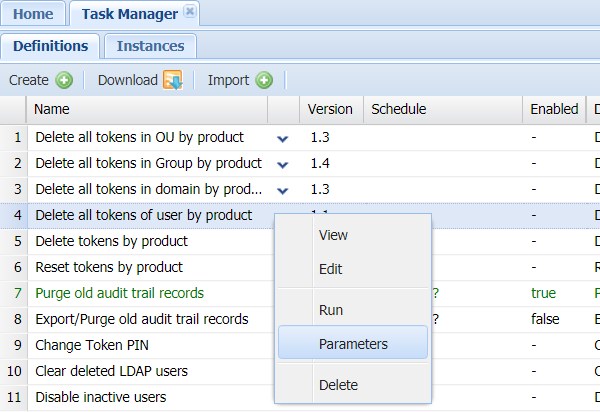Close the Task Manager tab
This screenshot has width=600, height=412.
[190, 13]
